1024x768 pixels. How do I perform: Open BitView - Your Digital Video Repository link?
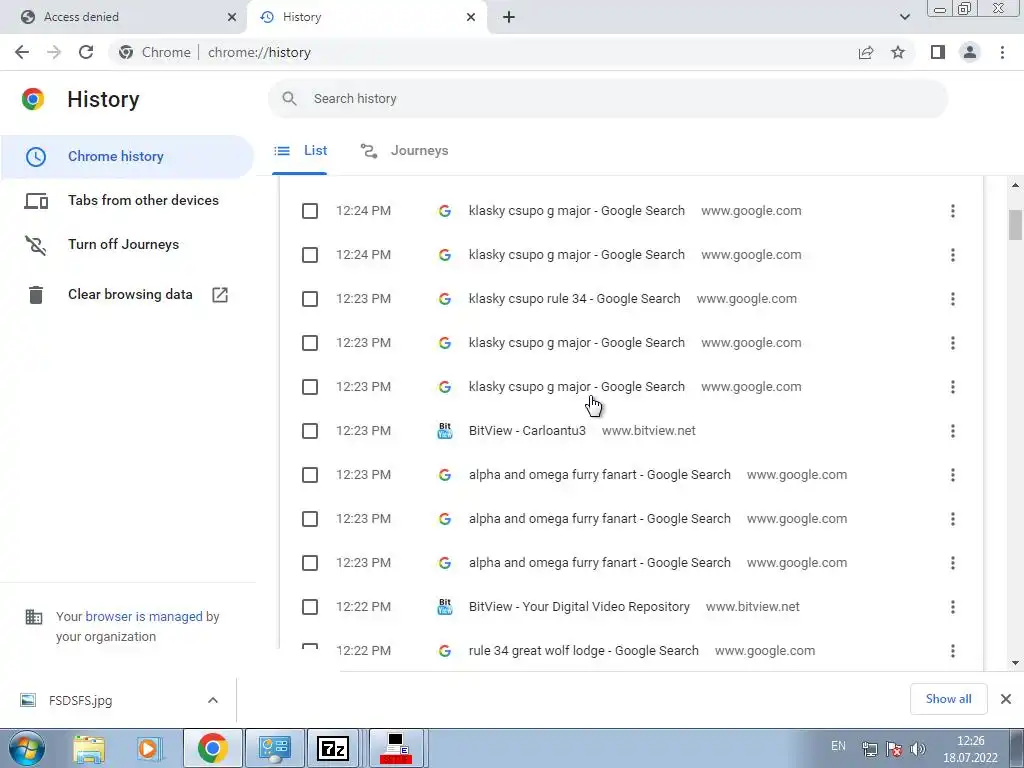pyautogui.click(x=579, y=607)
